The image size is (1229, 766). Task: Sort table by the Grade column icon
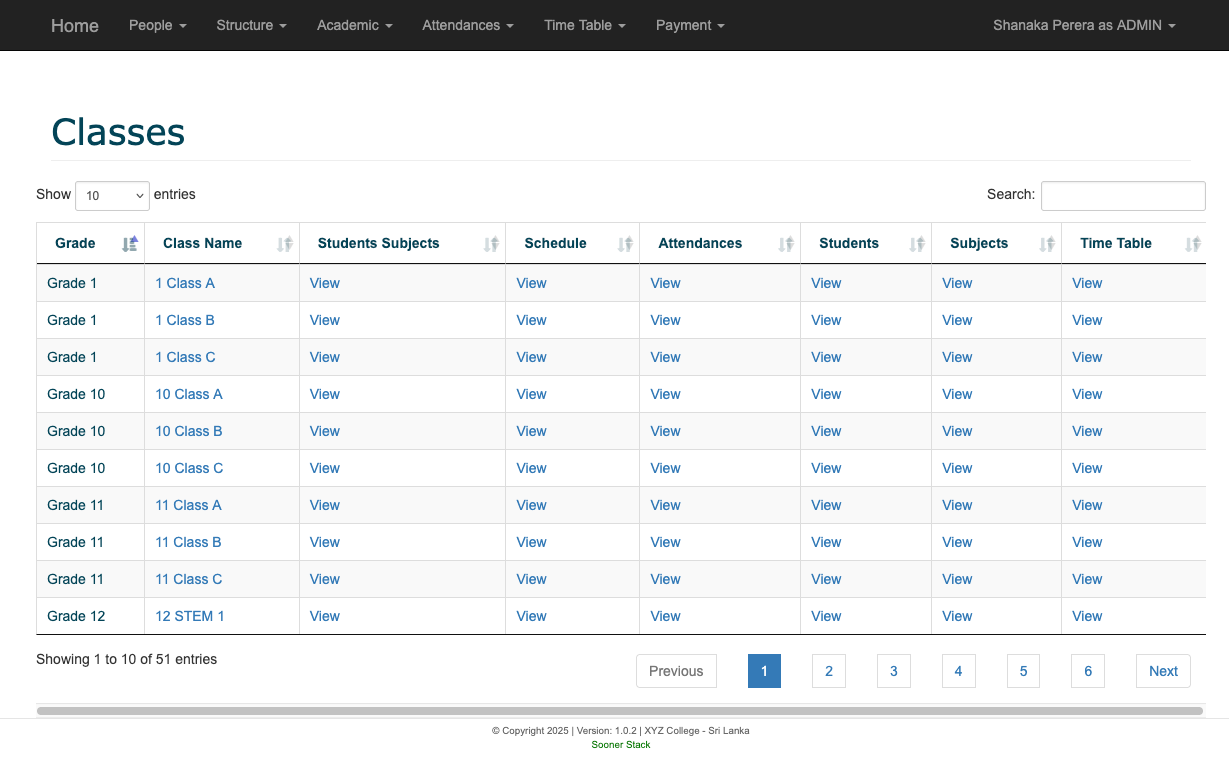pyautogui.click(x=130, y=244)
